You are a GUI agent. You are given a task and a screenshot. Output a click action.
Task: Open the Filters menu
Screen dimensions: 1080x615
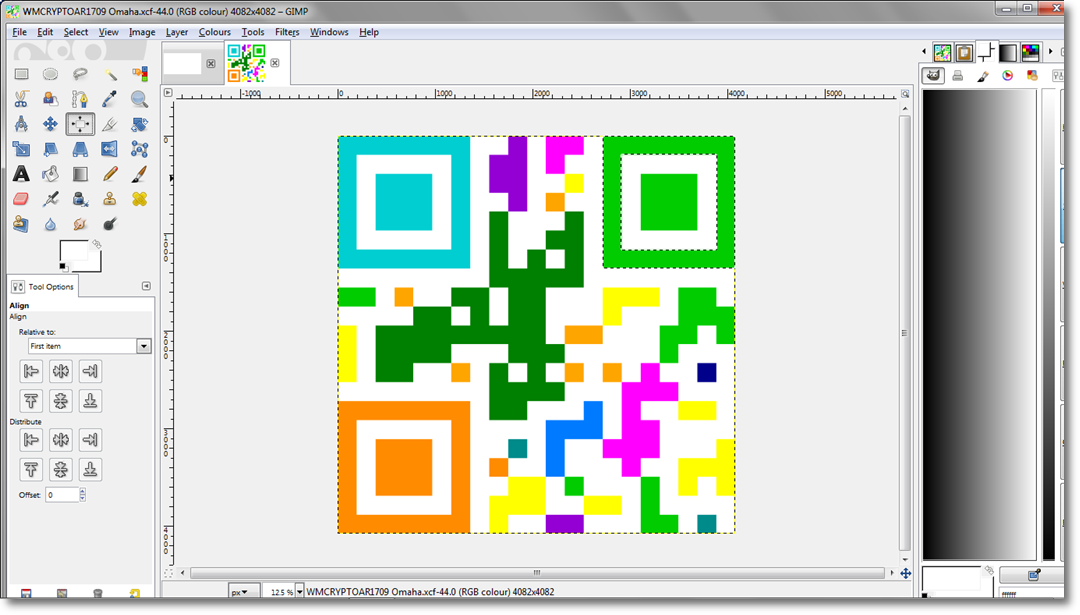[287, 32]
